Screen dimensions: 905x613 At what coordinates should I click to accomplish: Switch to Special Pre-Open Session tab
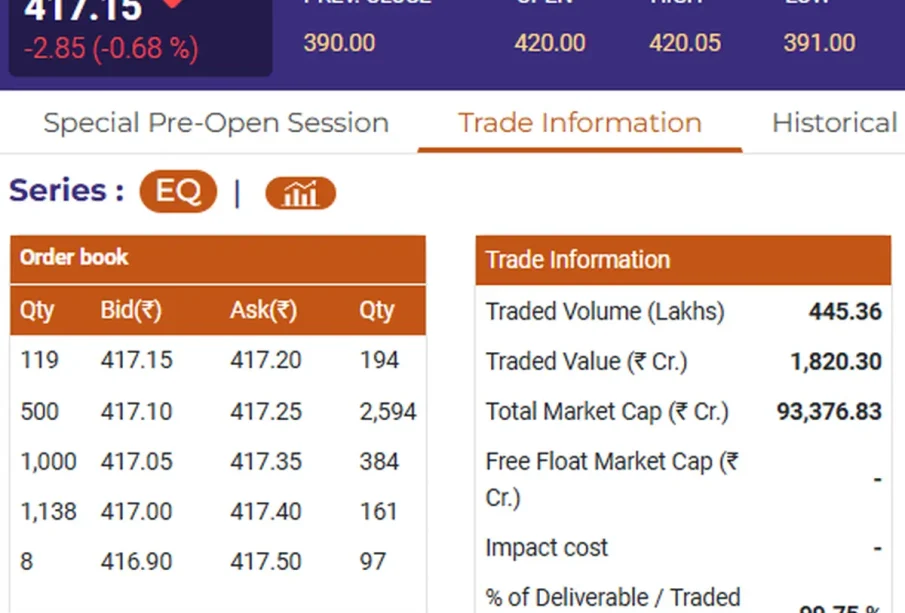216,123
